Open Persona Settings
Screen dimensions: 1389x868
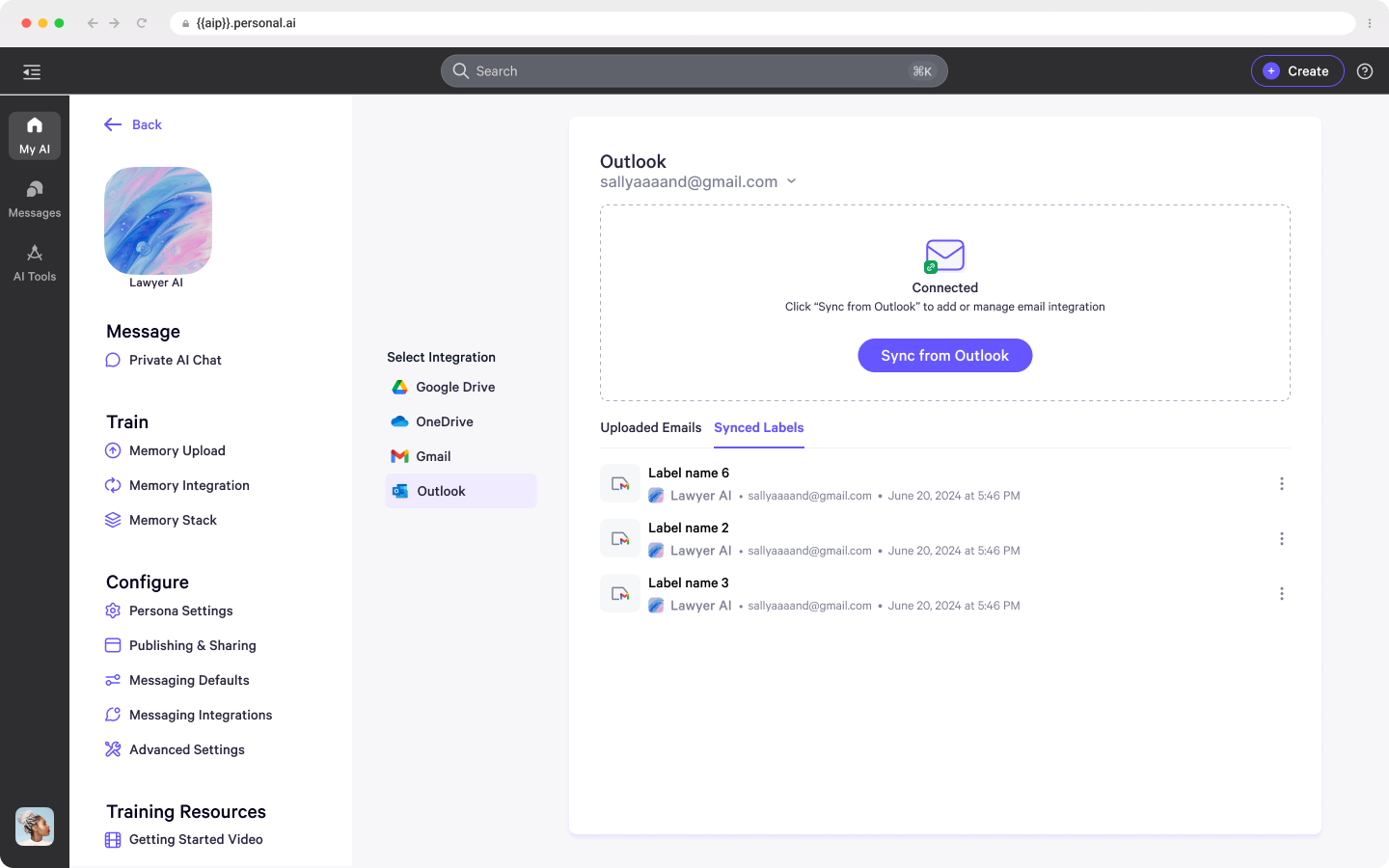click(x=169, y=610)
